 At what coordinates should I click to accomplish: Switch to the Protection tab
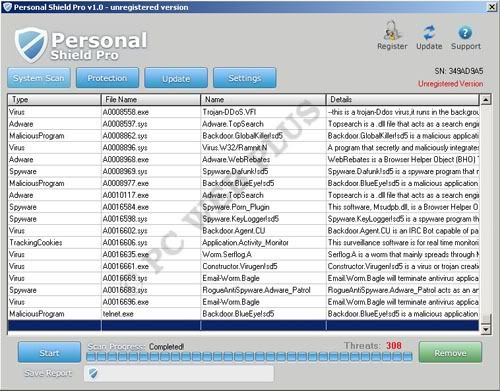click(x=107, y=78)
